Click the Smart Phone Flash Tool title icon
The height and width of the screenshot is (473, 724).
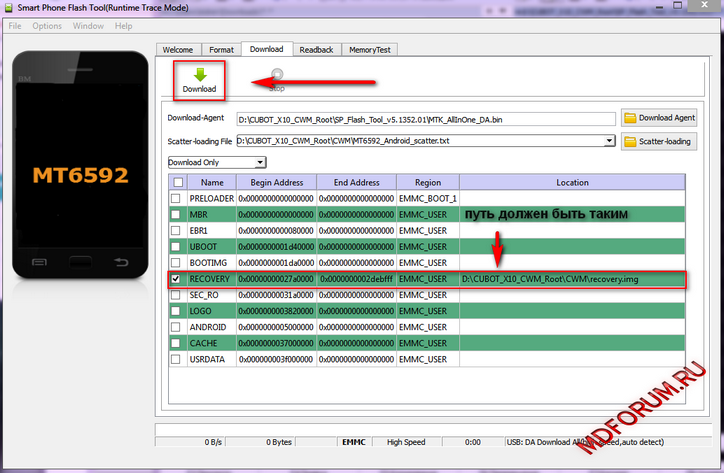click(x=8, y=7)
